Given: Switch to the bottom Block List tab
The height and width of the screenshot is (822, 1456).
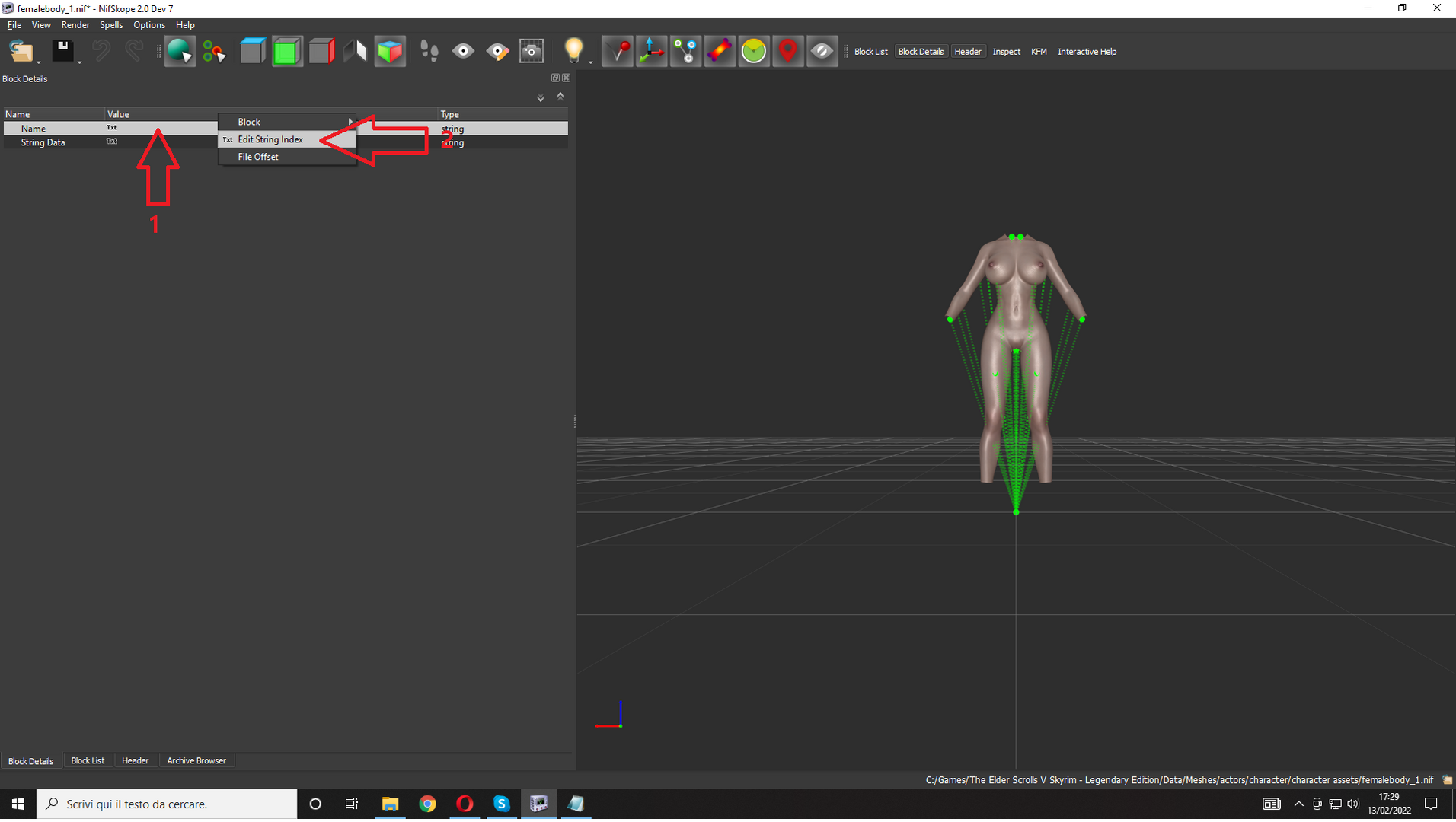Looking at the screenshot, I should click(88, 760).
